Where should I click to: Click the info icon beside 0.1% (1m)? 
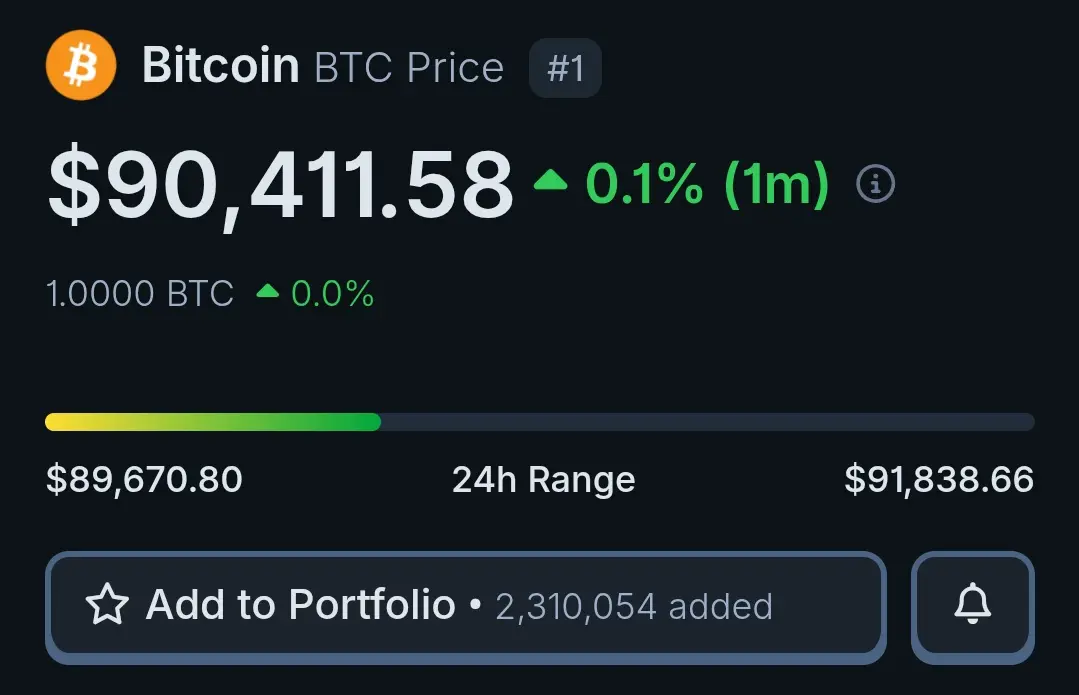(x=876, y=183)
